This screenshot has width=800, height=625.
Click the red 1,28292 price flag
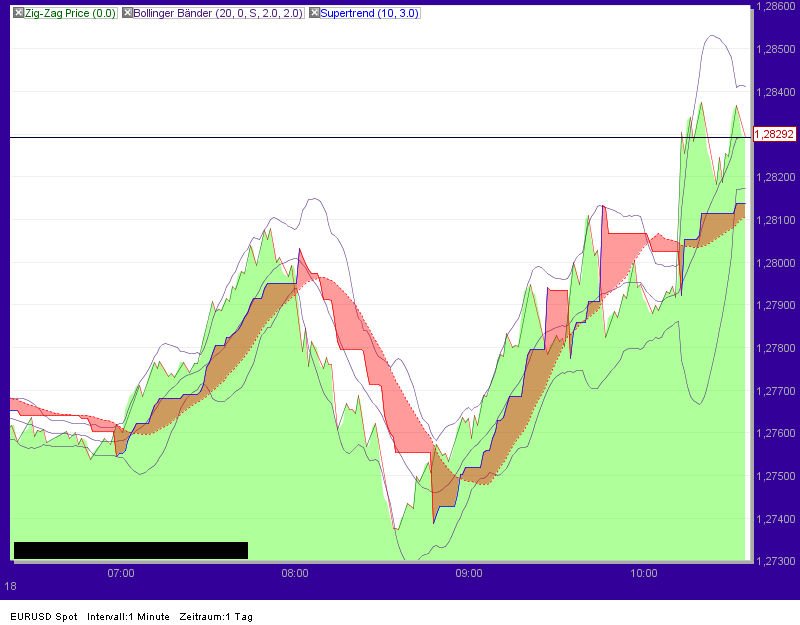coord(774,132)
